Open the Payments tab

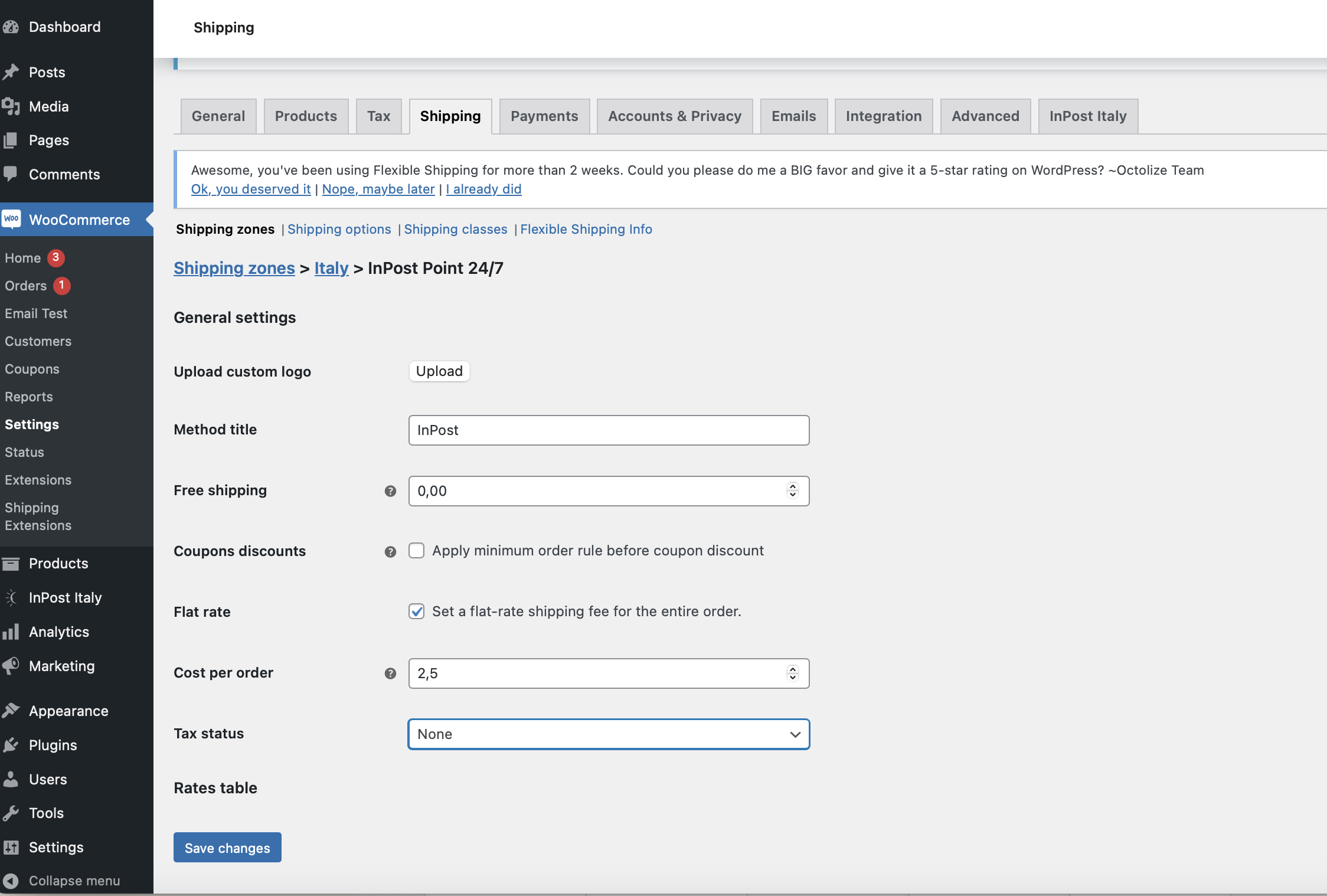pos(544,116)
